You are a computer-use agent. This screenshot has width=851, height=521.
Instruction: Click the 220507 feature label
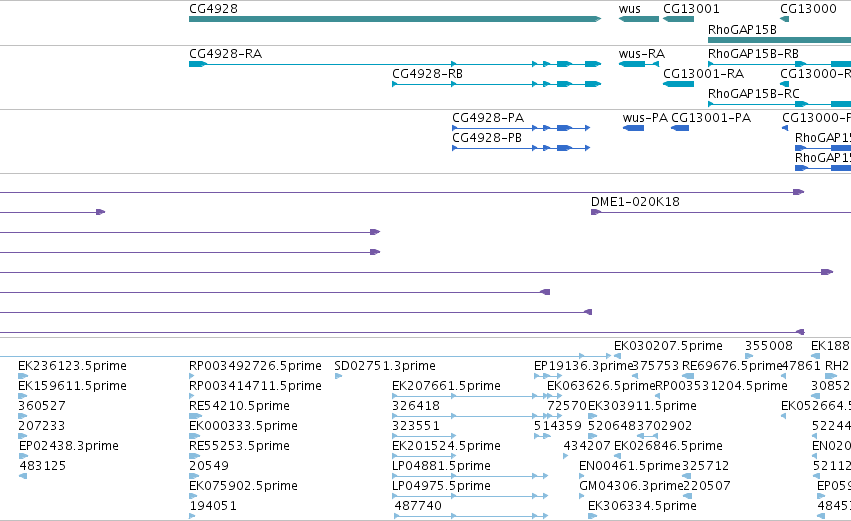(x=706, y=486)
